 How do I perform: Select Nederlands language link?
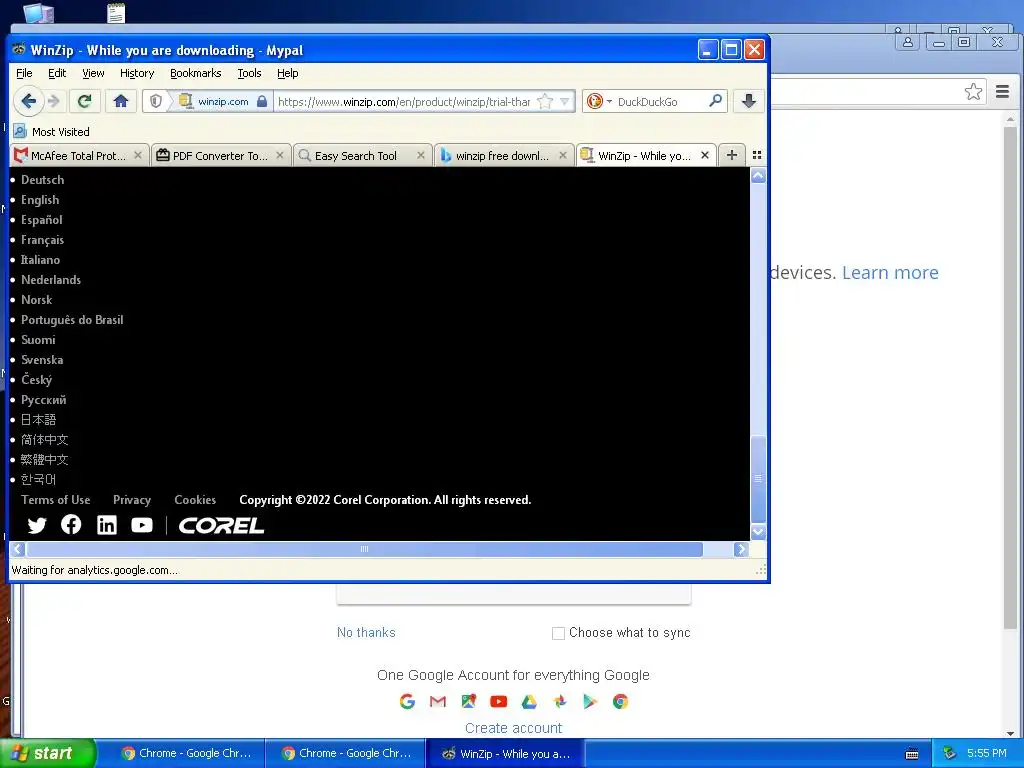pyautogui.click(x=51, y=280)
